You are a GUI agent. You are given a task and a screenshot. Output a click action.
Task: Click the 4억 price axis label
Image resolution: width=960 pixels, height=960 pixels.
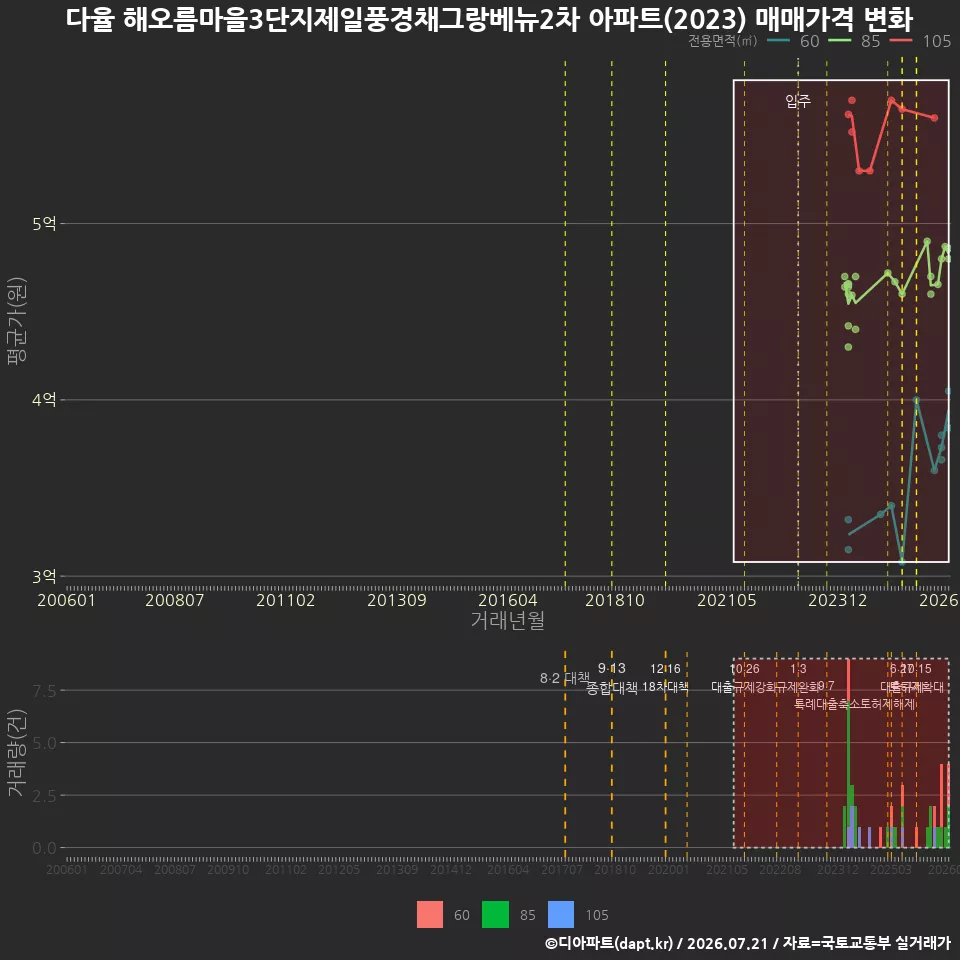pos(44,400)
